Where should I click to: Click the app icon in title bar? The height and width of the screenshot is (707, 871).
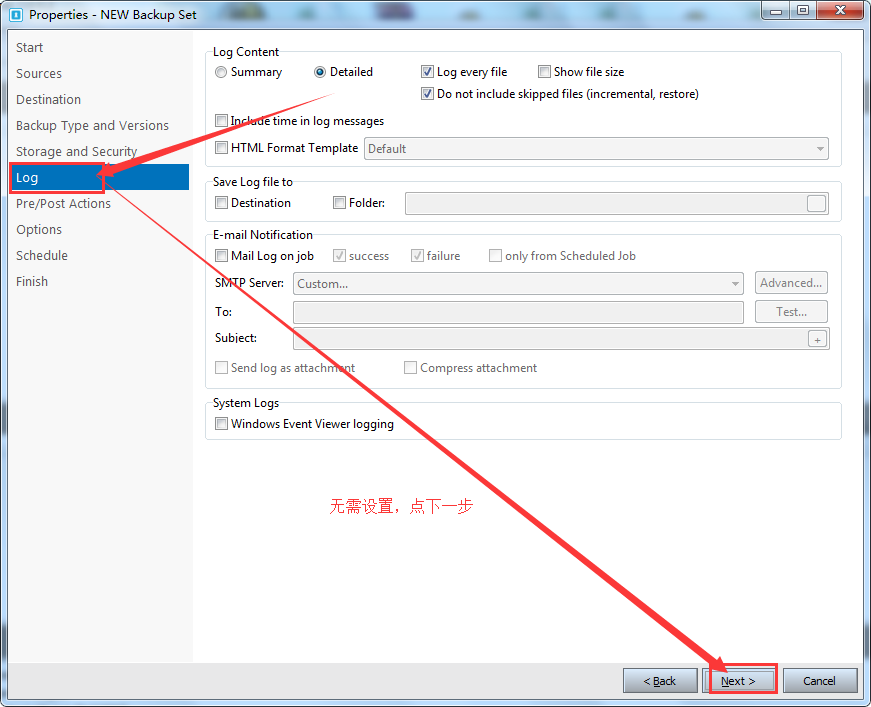[15, 15]
